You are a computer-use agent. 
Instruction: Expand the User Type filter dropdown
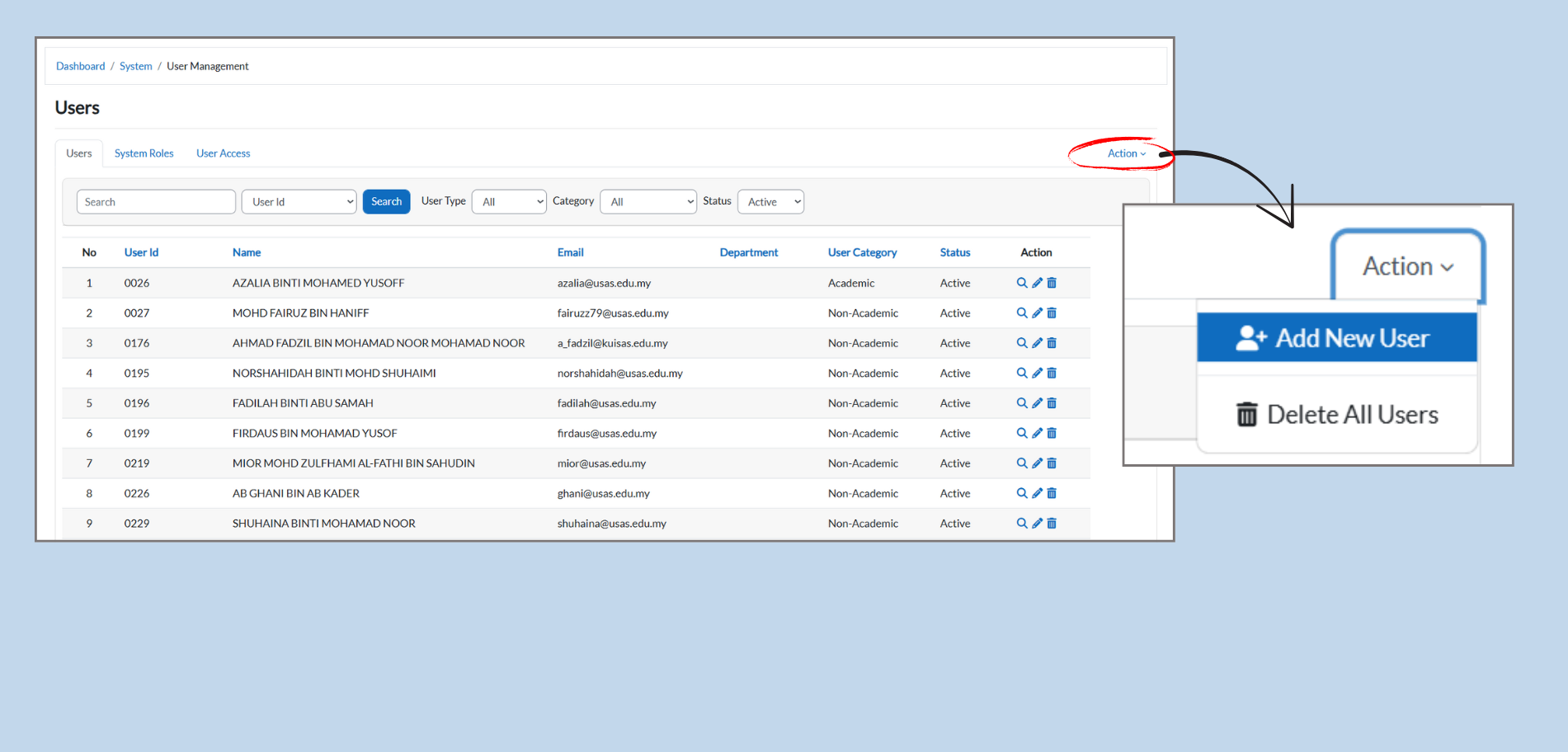tap(509, 202)
